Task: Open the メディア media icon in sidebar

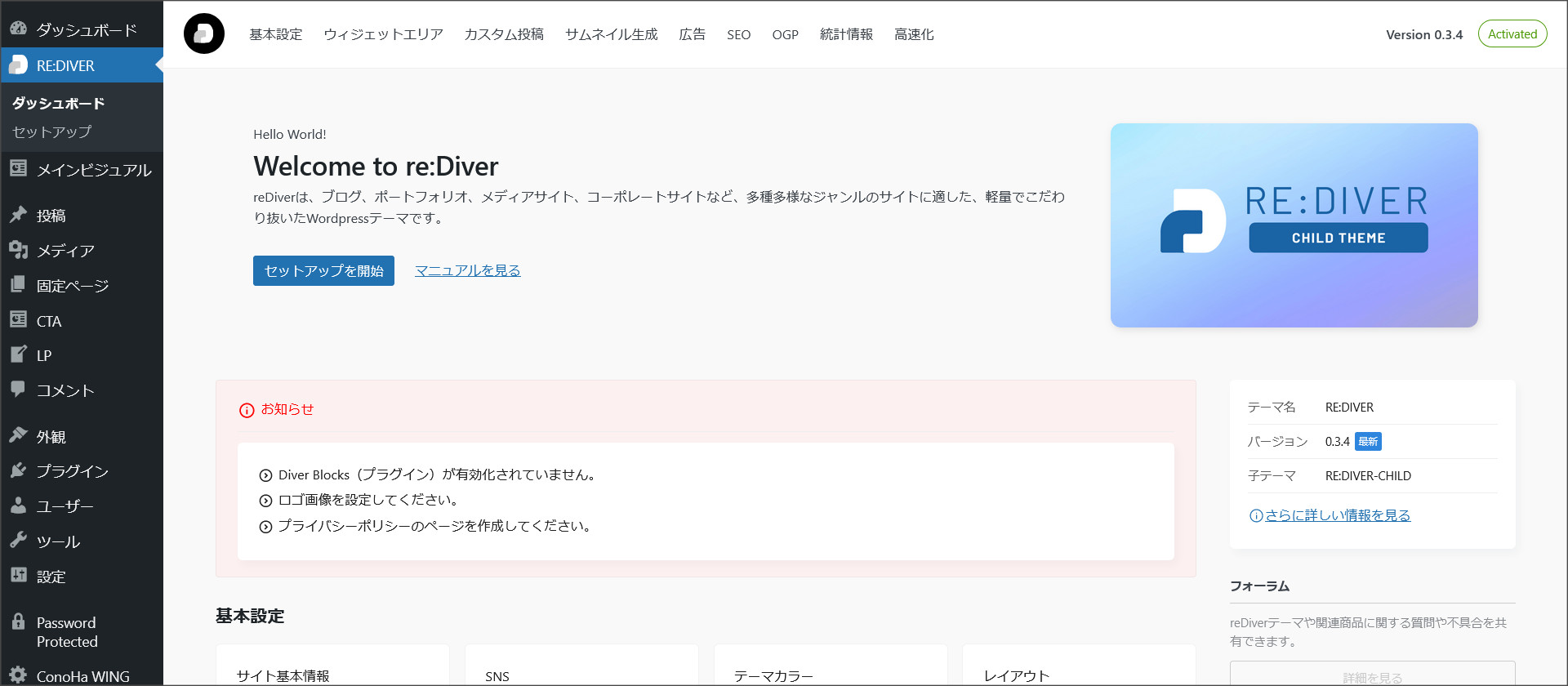Action: [18, 250]
